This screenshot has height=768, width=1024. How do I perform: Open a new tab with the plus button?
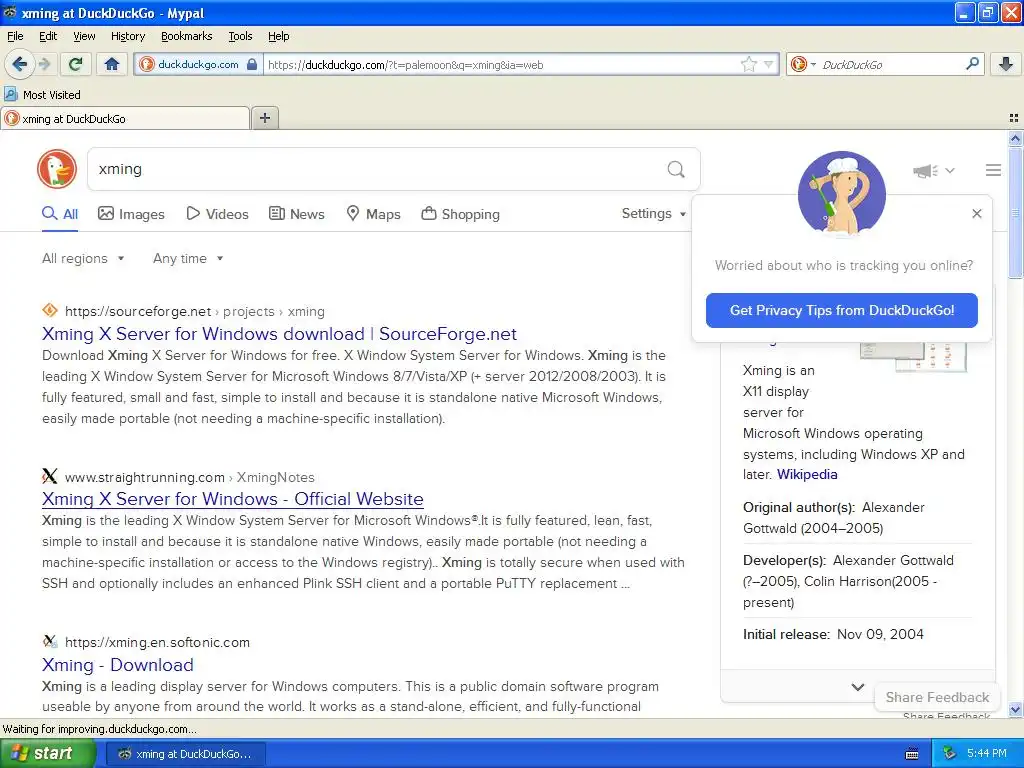coord(264,118)
